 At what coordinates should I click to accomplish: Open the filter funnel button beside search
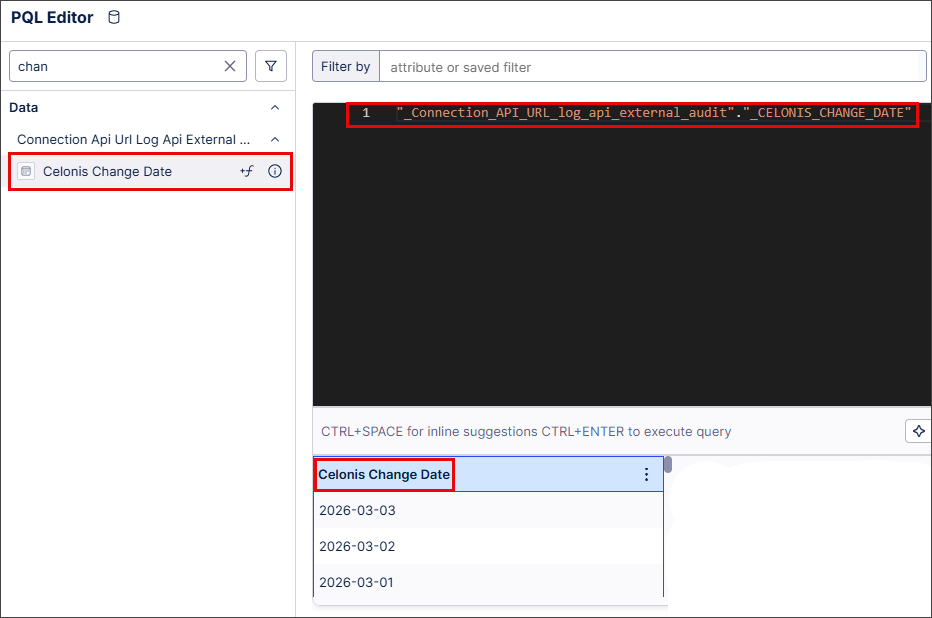271,66
